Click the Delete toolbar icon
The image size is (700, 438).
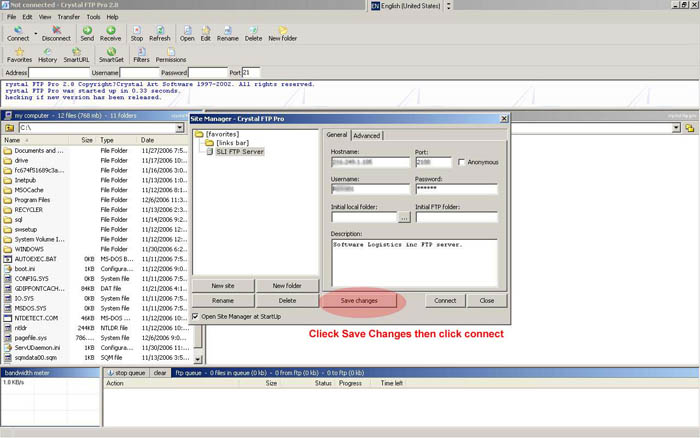253,33
